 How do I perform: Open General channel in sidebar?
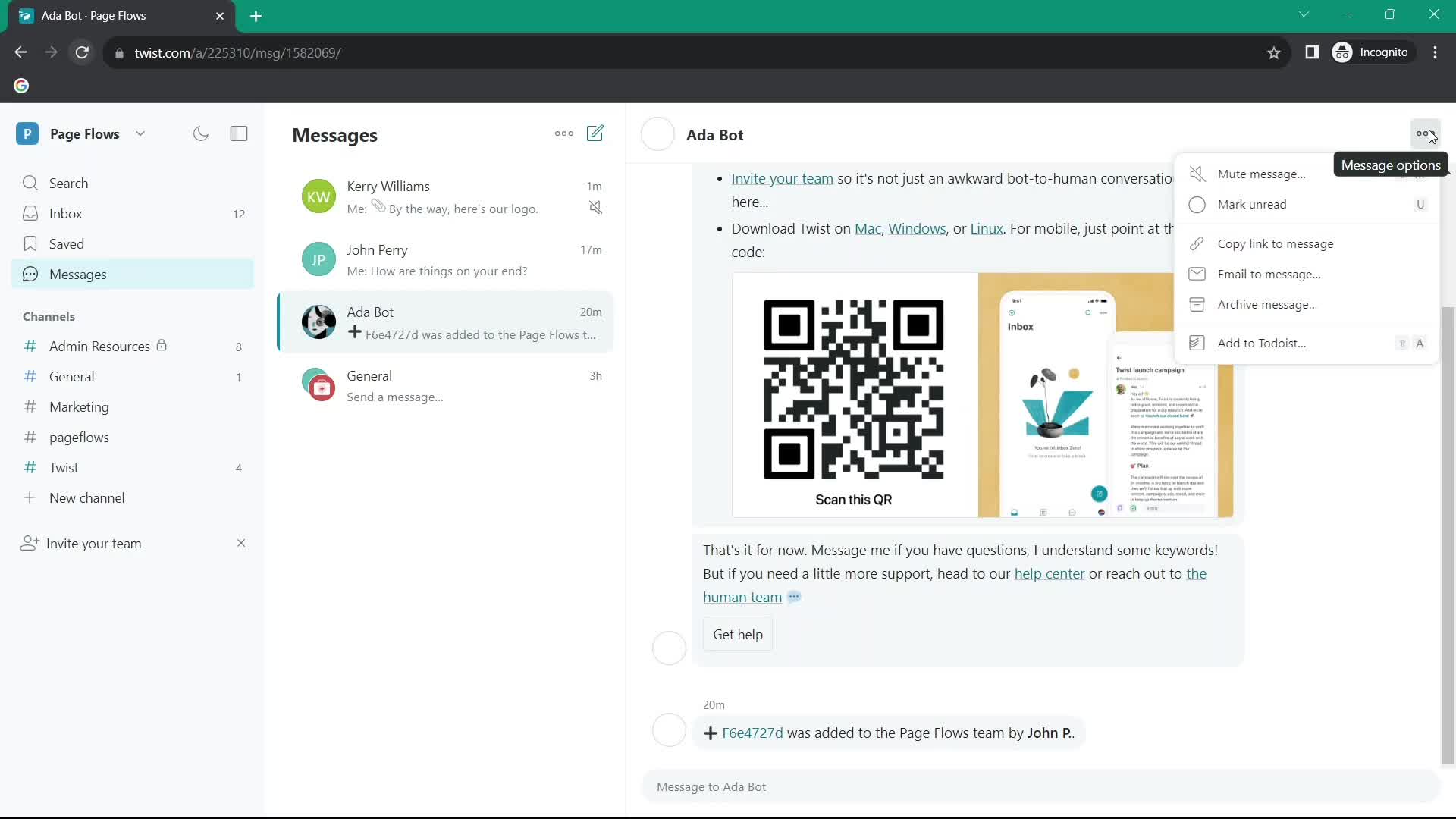pyautogui.click(x=133, y=376)
